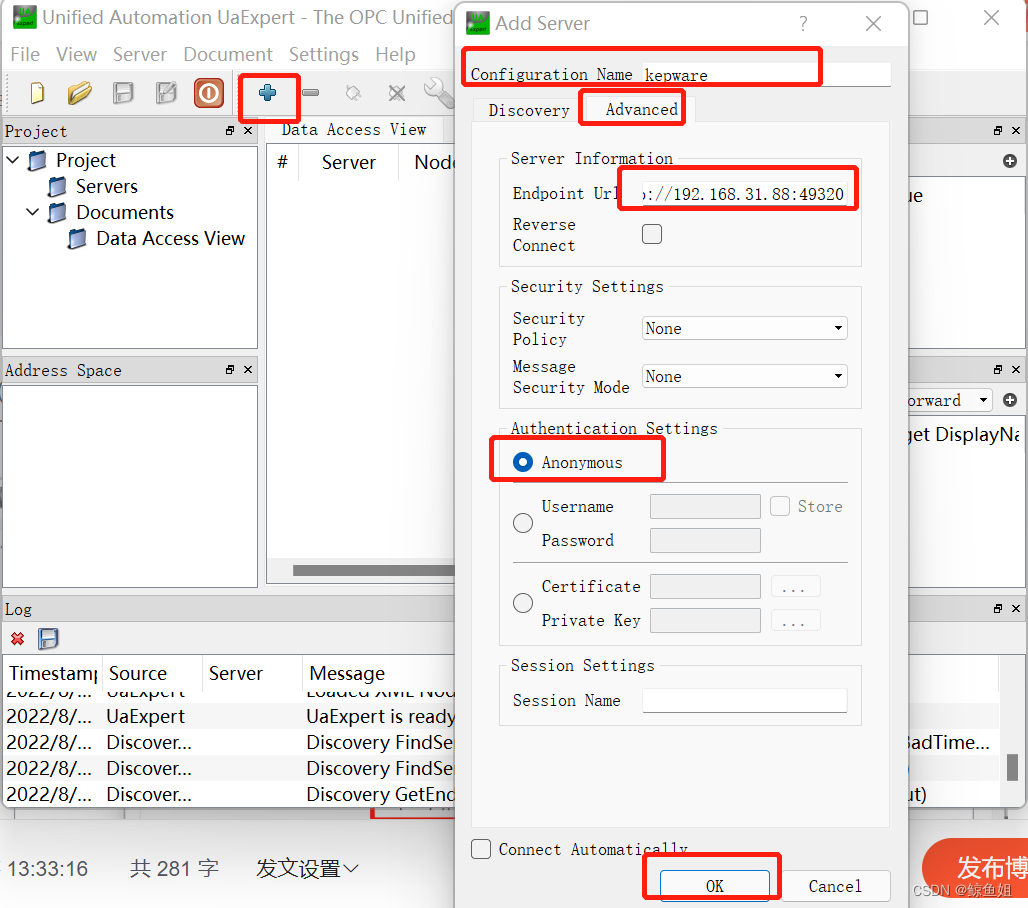Click the blue plus Add Server icon
Viewport: 1028px width, 908px height.
[x=267, y=92]
